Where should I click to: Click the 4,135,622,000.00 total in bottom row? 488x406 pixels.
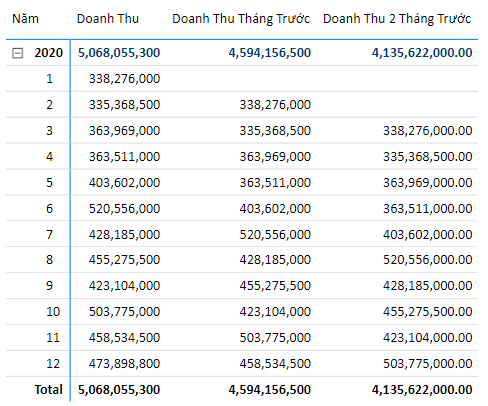(422, 389)
